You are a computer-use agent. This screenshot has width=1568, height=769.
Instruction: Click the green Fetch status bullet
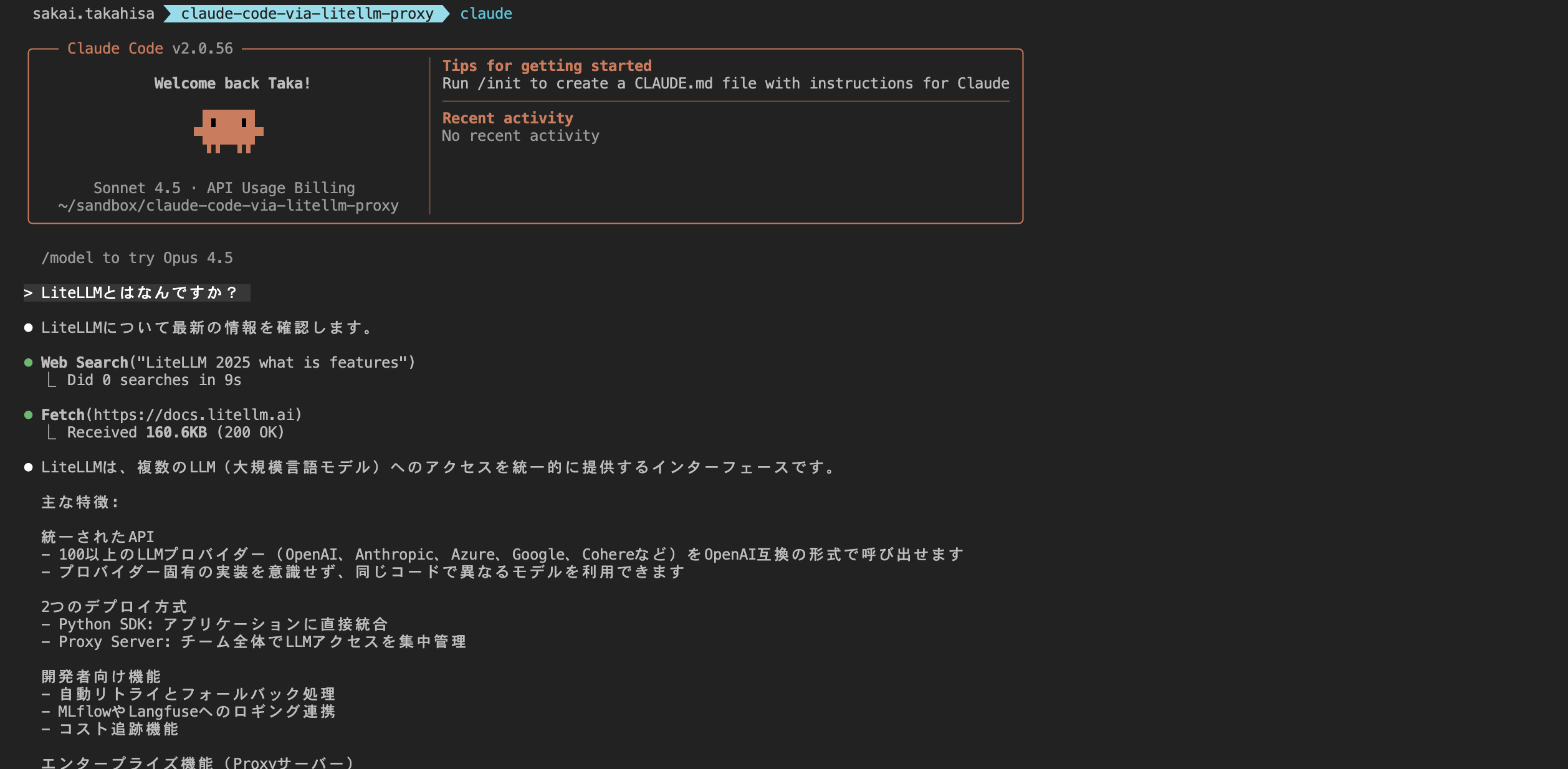(x=27, y=414)
